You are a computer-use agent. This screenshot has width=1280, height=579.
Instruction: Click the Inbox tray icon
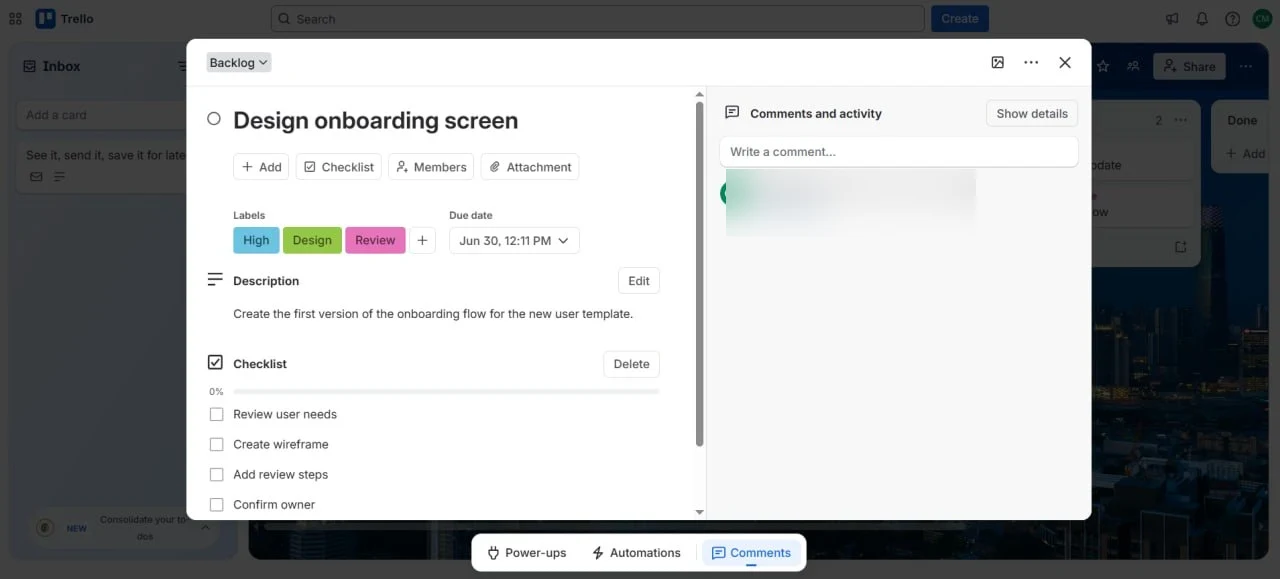point(30,66)
